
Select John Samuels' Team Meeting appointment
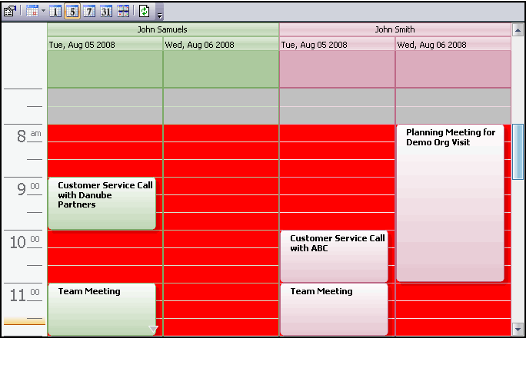[x=102, y=309]
